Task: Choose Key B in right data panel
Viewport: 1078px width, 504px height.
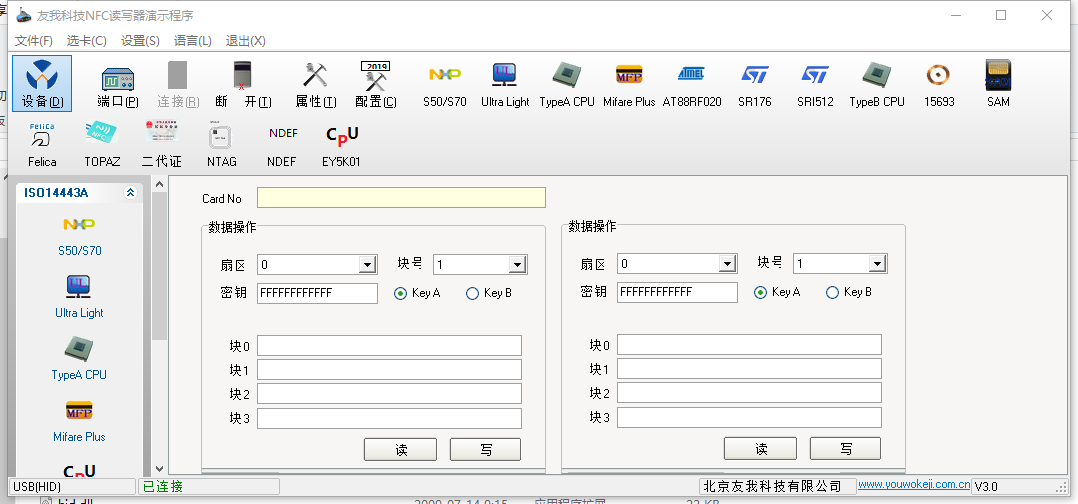Action: click(x=833, y=293)
